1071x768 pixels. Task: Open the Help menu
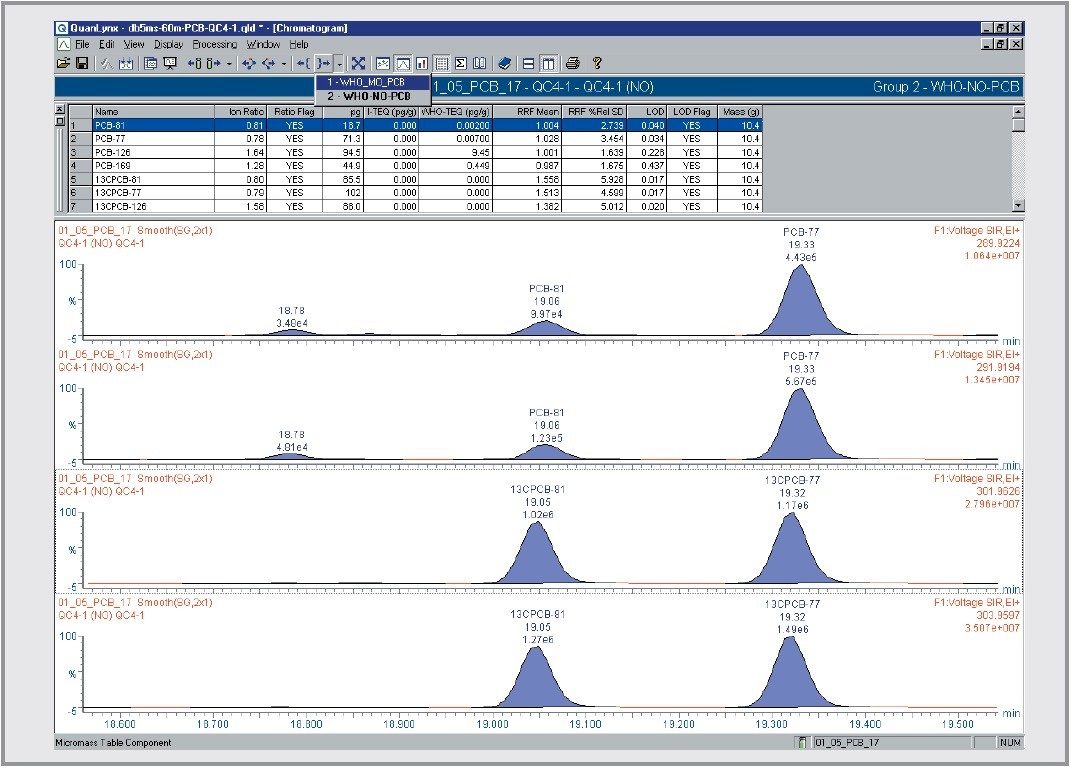click(298, 44)
